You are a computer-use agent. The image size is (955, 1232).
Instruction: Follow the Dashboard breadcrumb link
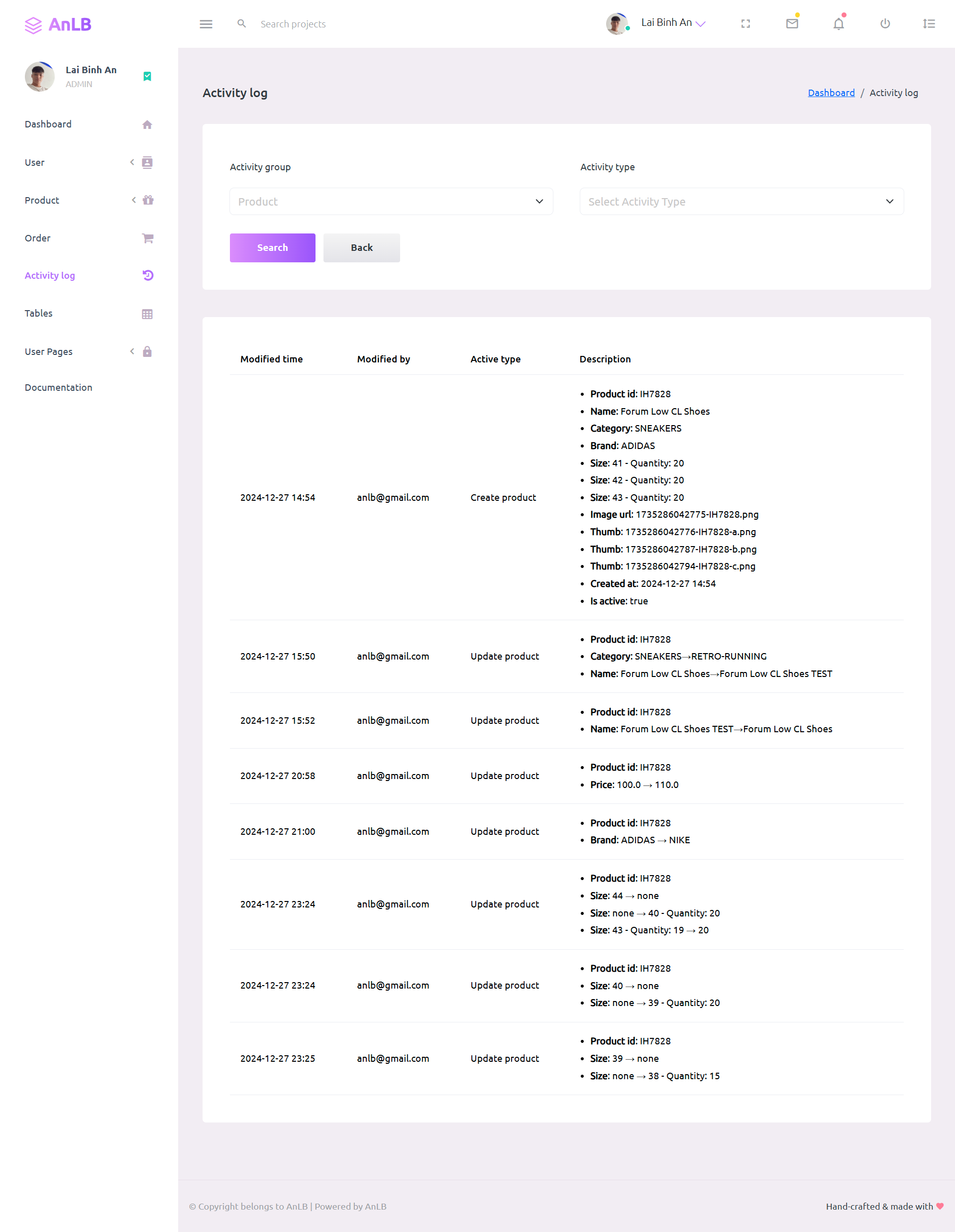pyautogui.click(x=831, y=93)
